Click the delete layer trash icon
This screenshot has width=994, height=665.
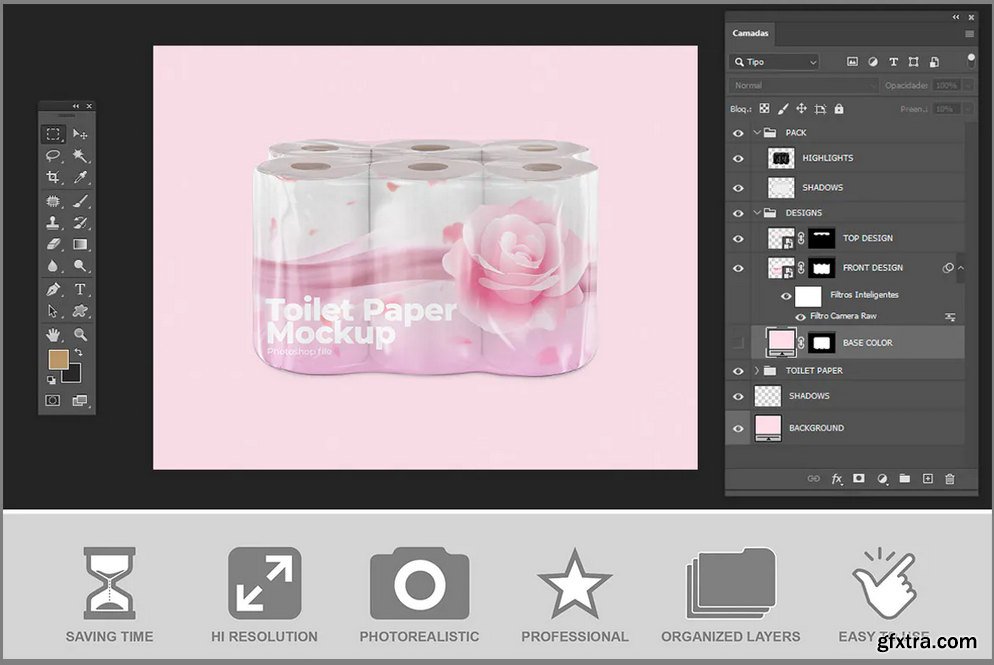(950, 479)
